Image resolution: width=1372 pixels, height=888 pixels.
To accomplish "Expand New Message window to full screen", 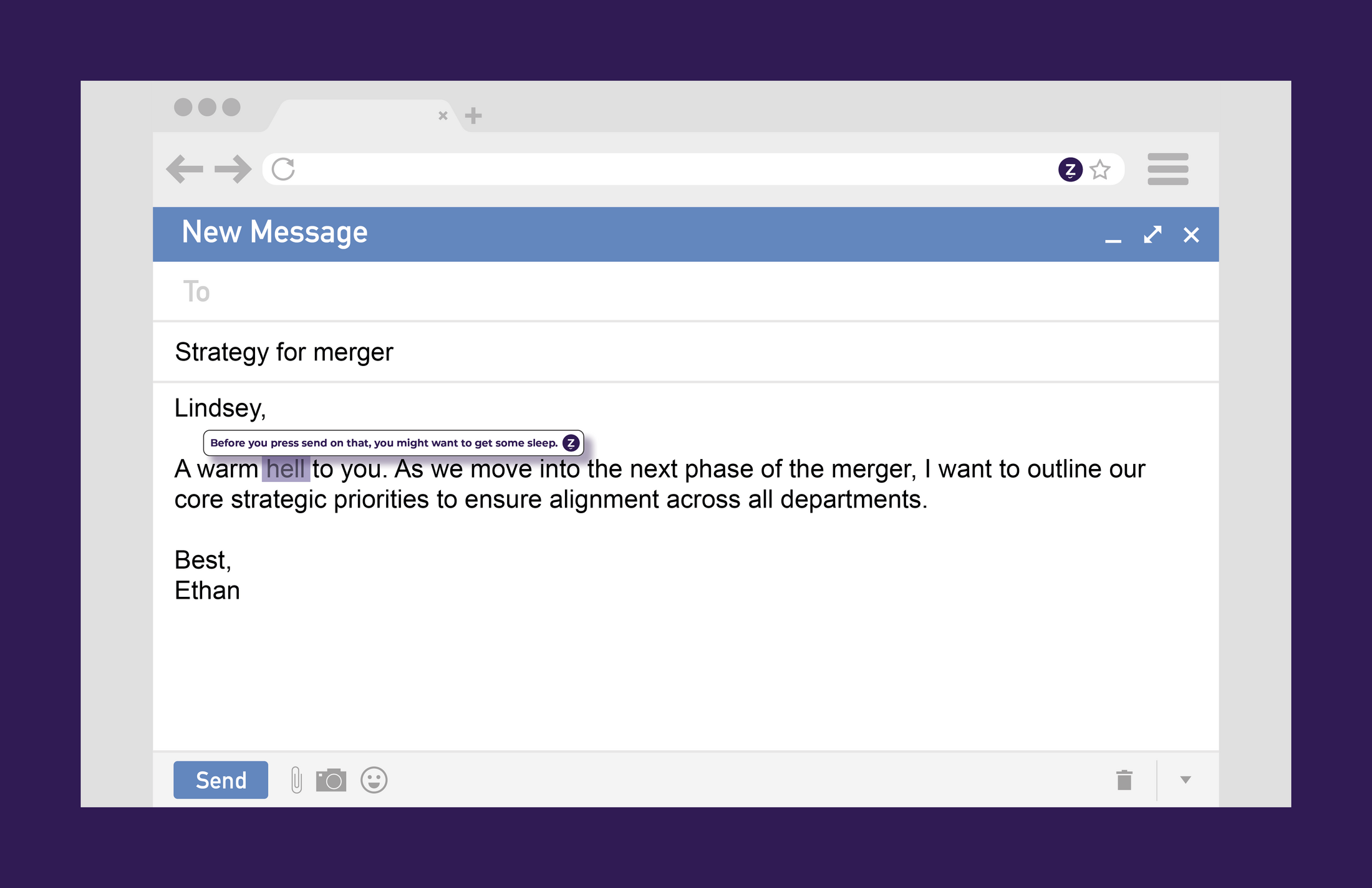I will 1152,234.
